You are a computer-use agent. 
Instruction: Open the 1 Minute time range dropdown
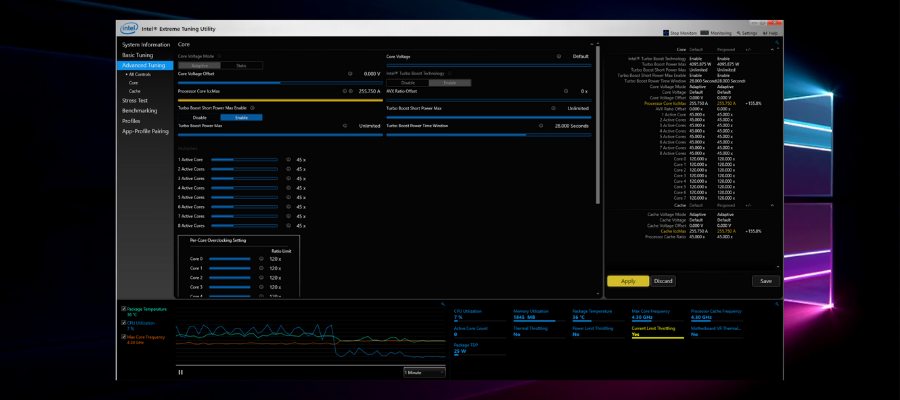[x=424, y=372]
